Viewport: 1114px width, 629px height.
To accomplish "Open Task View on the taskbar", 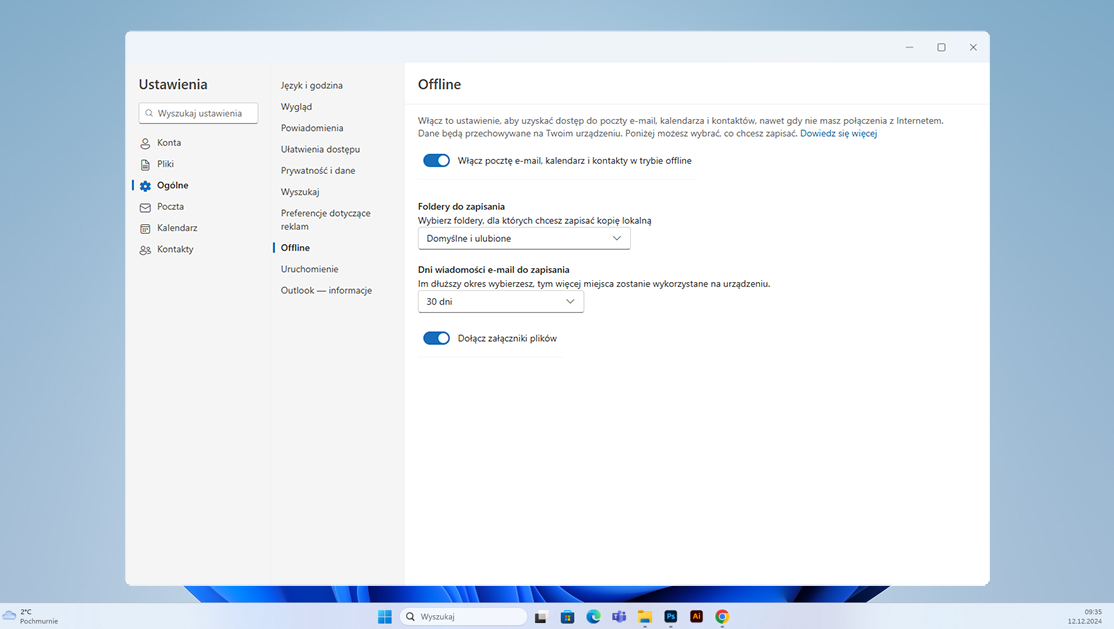I will [541, 616].
